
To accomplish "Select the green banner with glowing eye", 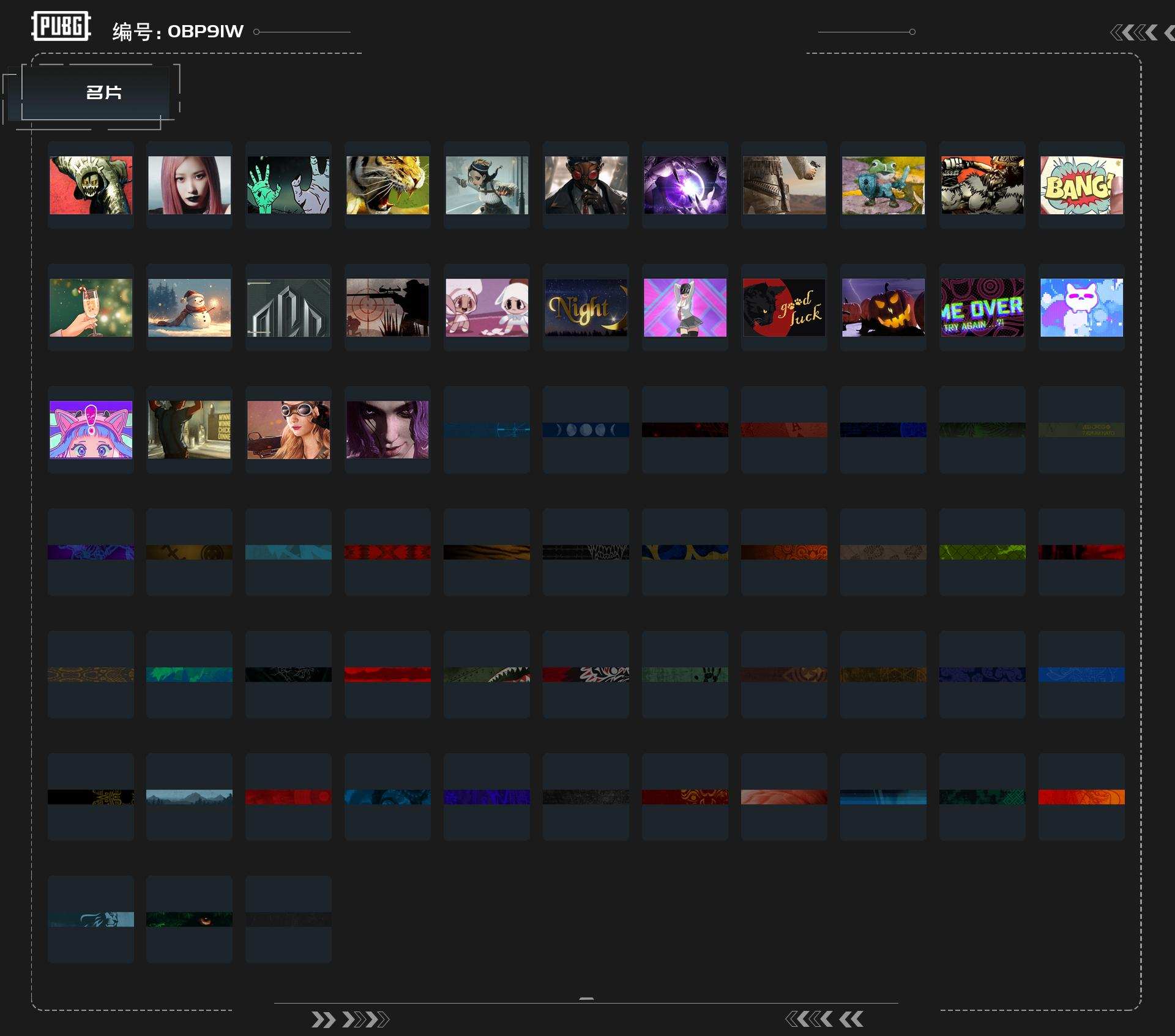I will click(x=190, y=919).
